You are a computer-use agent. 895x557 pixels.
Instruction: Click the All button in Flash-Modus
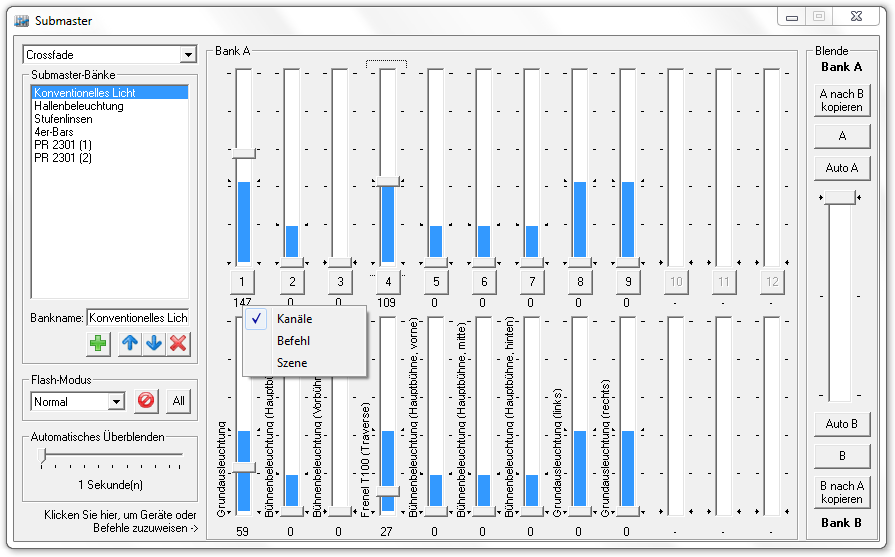pyautogui.click(x=177, y=401)
